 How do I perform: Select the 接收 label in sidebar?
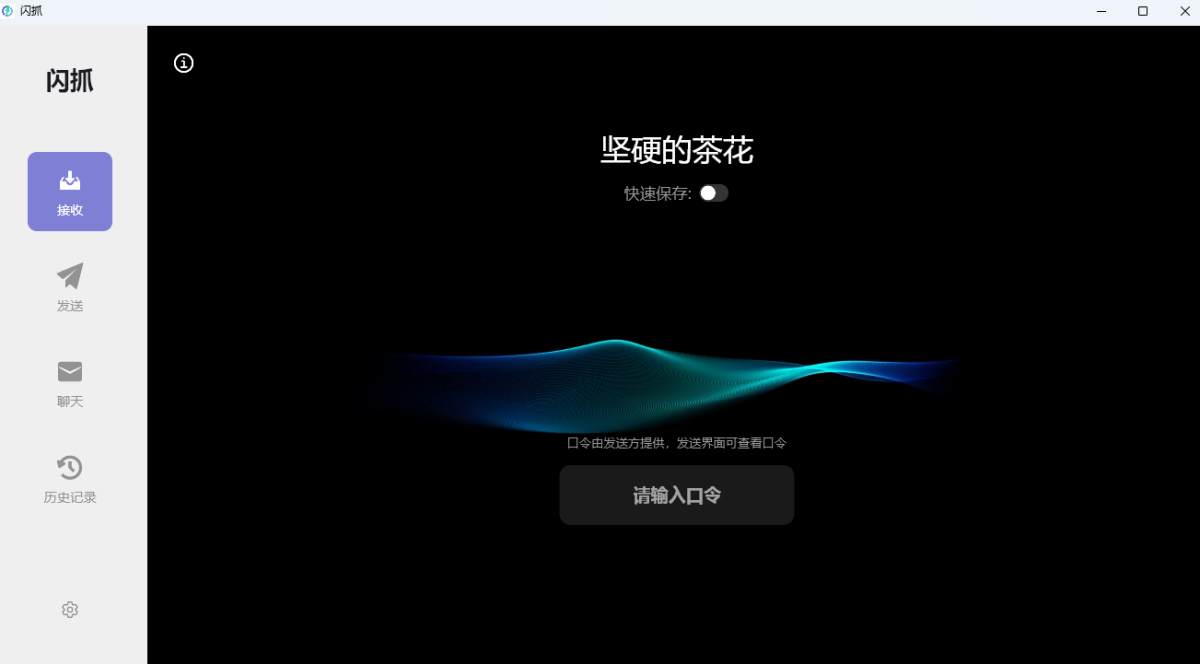coord(70,211)
